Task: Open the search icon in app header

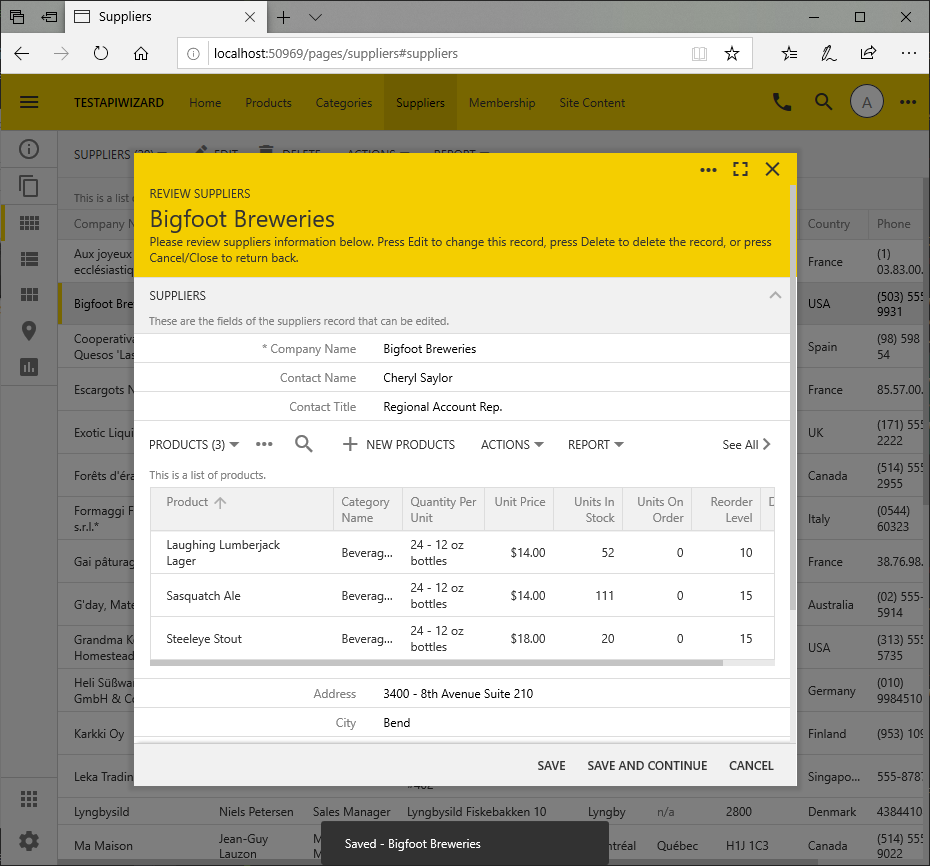Action: (x=823, y=102)
